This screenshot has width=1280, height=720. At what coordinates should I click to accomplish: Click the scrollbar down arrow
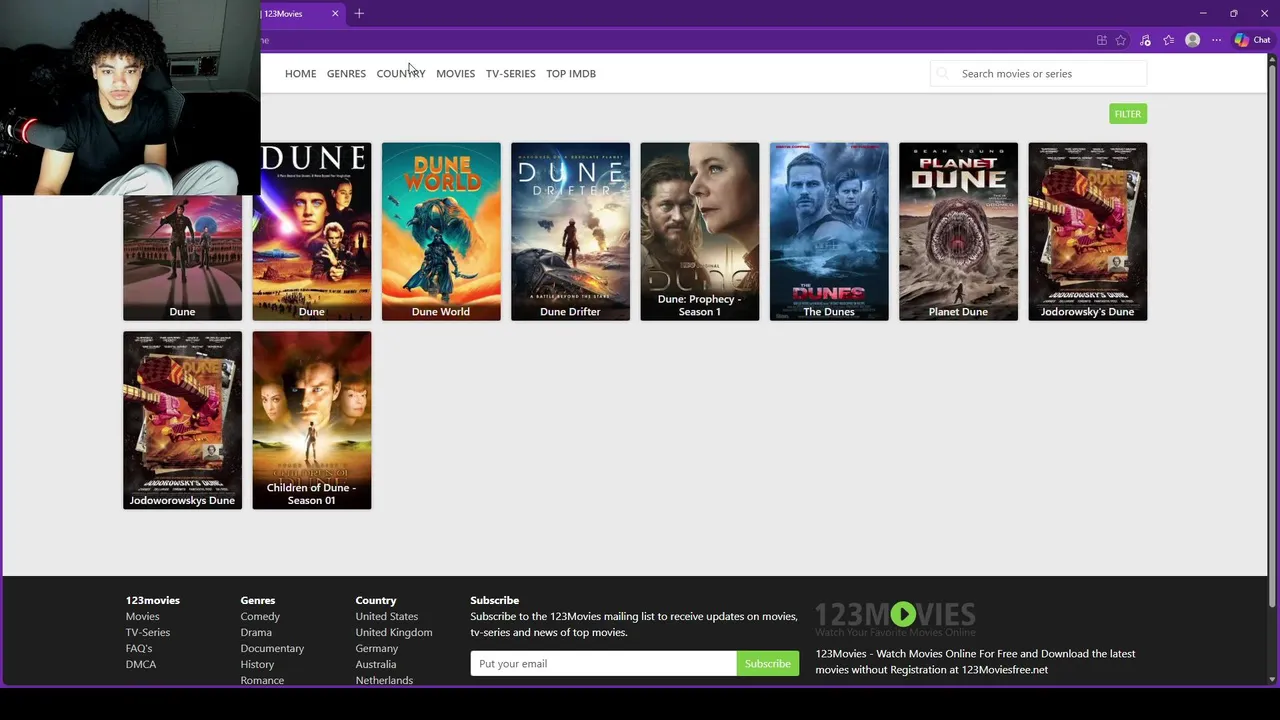1272,680
